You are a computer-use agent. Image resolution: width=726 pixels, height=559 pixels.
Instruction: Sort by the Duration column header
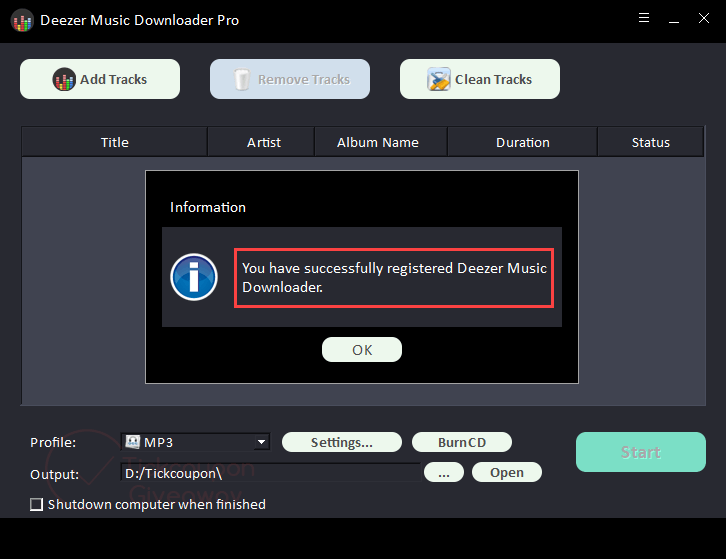coord(522,142)
